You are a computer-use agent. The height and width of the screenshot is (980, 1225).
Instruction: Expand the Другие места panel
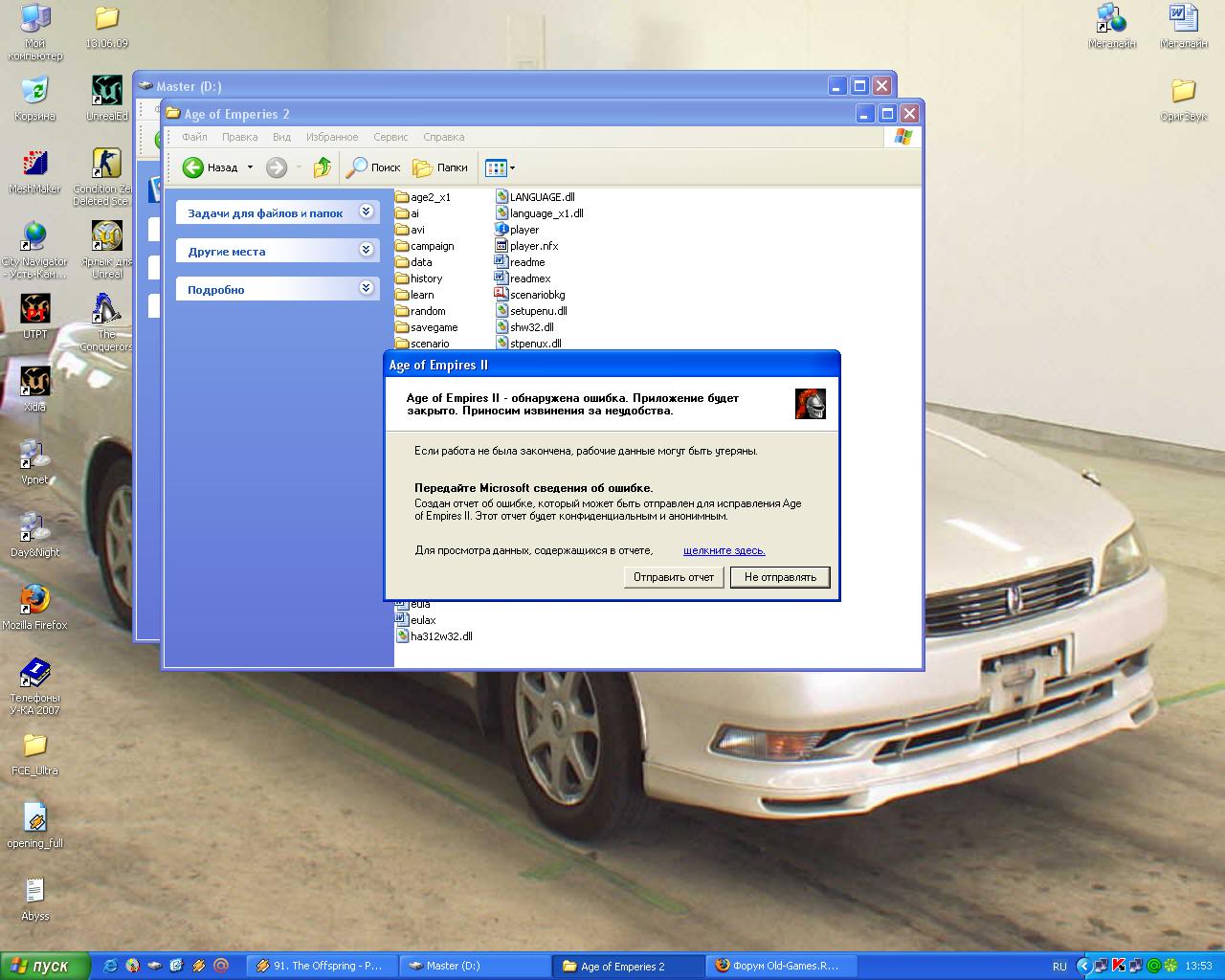[x=366, y=251]
